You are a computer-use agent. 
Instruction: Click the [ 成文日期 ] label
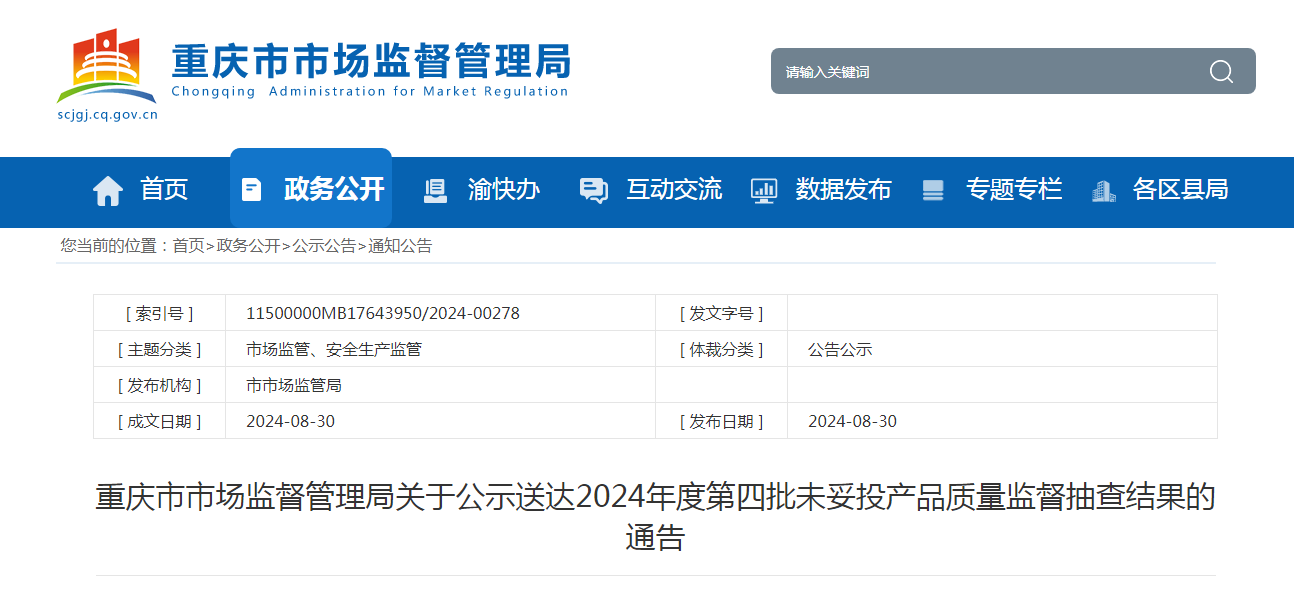160,421
